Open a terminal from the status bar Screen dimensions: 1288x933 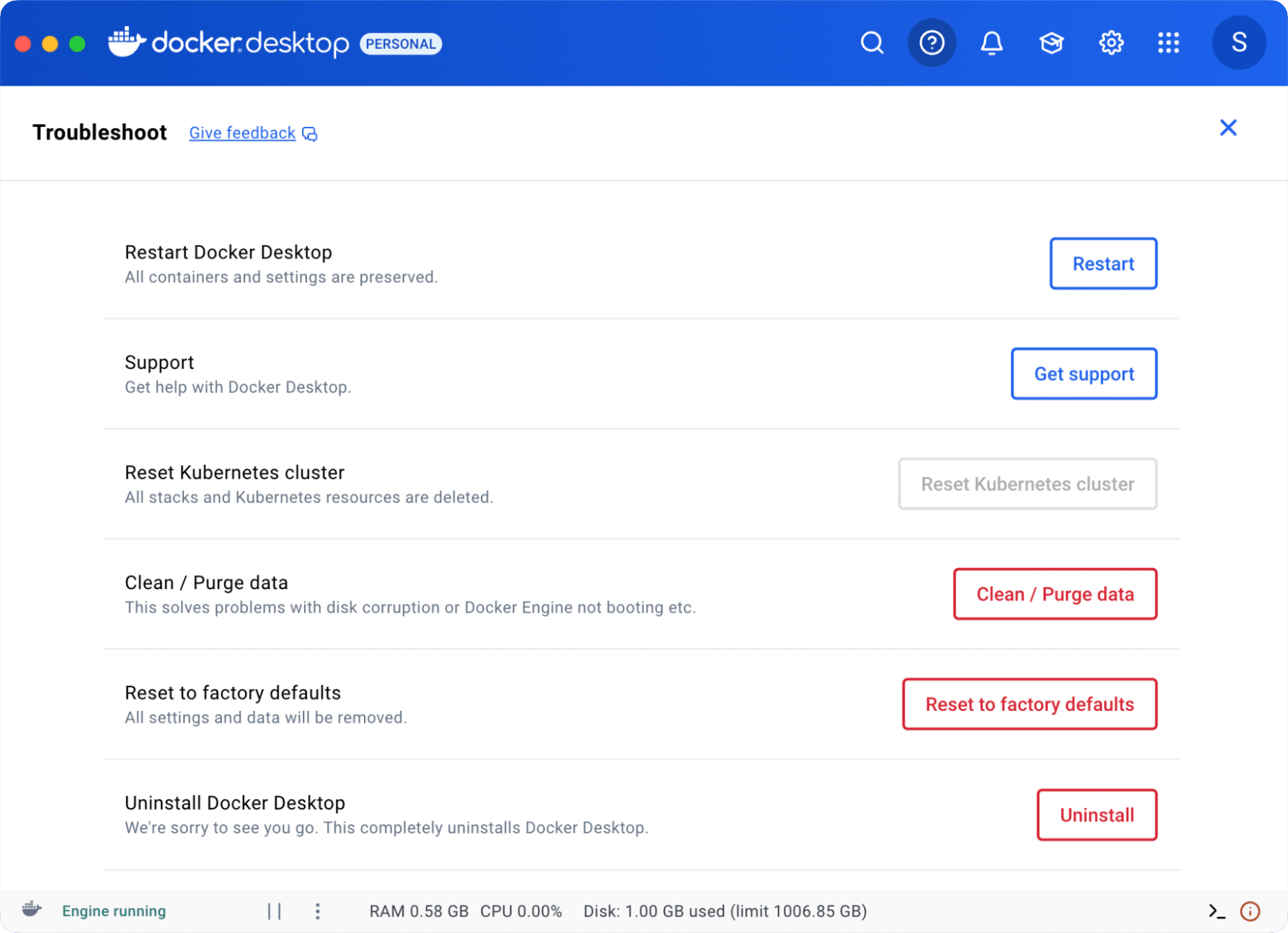pos(1218,911)
